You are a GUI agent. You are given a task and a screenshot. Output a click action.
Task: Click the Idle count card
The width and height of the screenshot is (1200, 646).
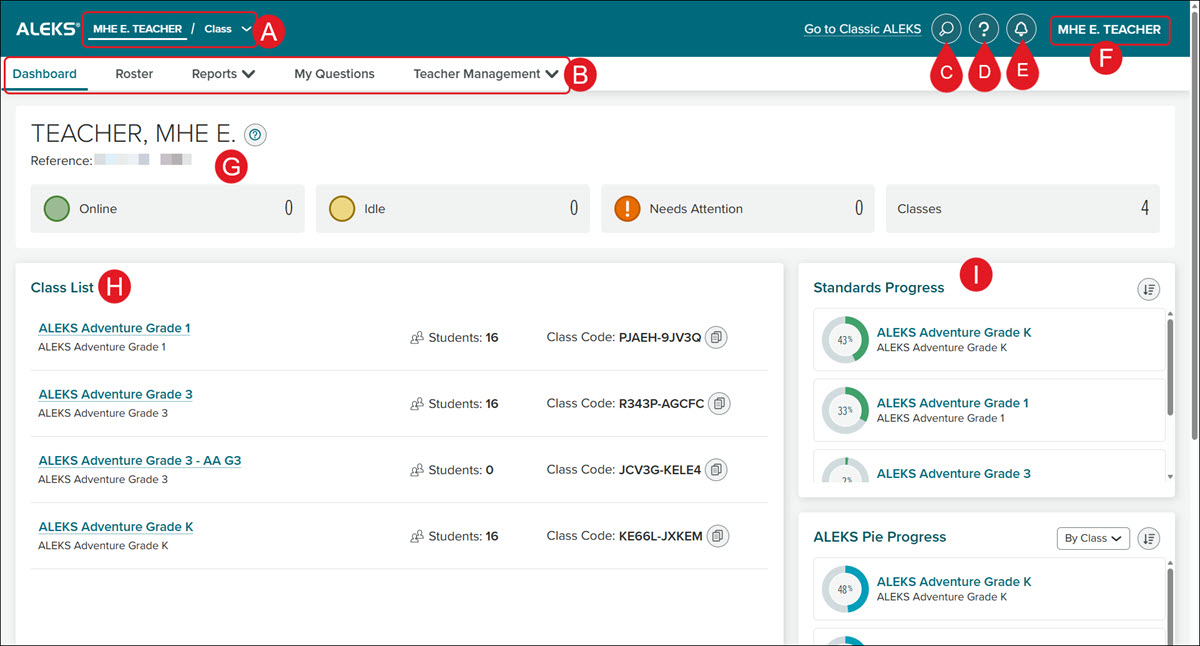click(x=453, y=209)
